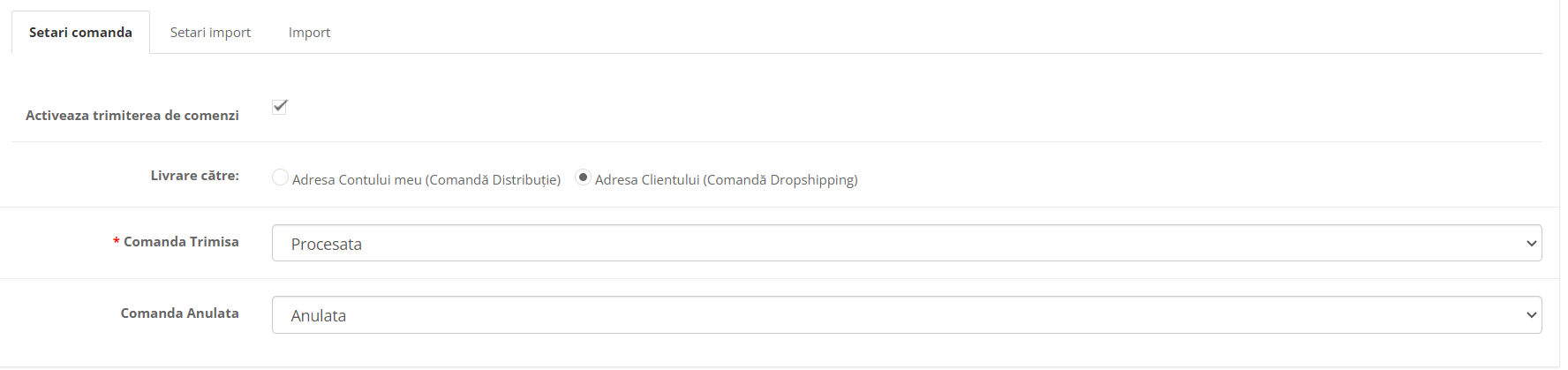Click the Comanda Trimisa field label
The image size is (1568, 370).
click(181, 242)
